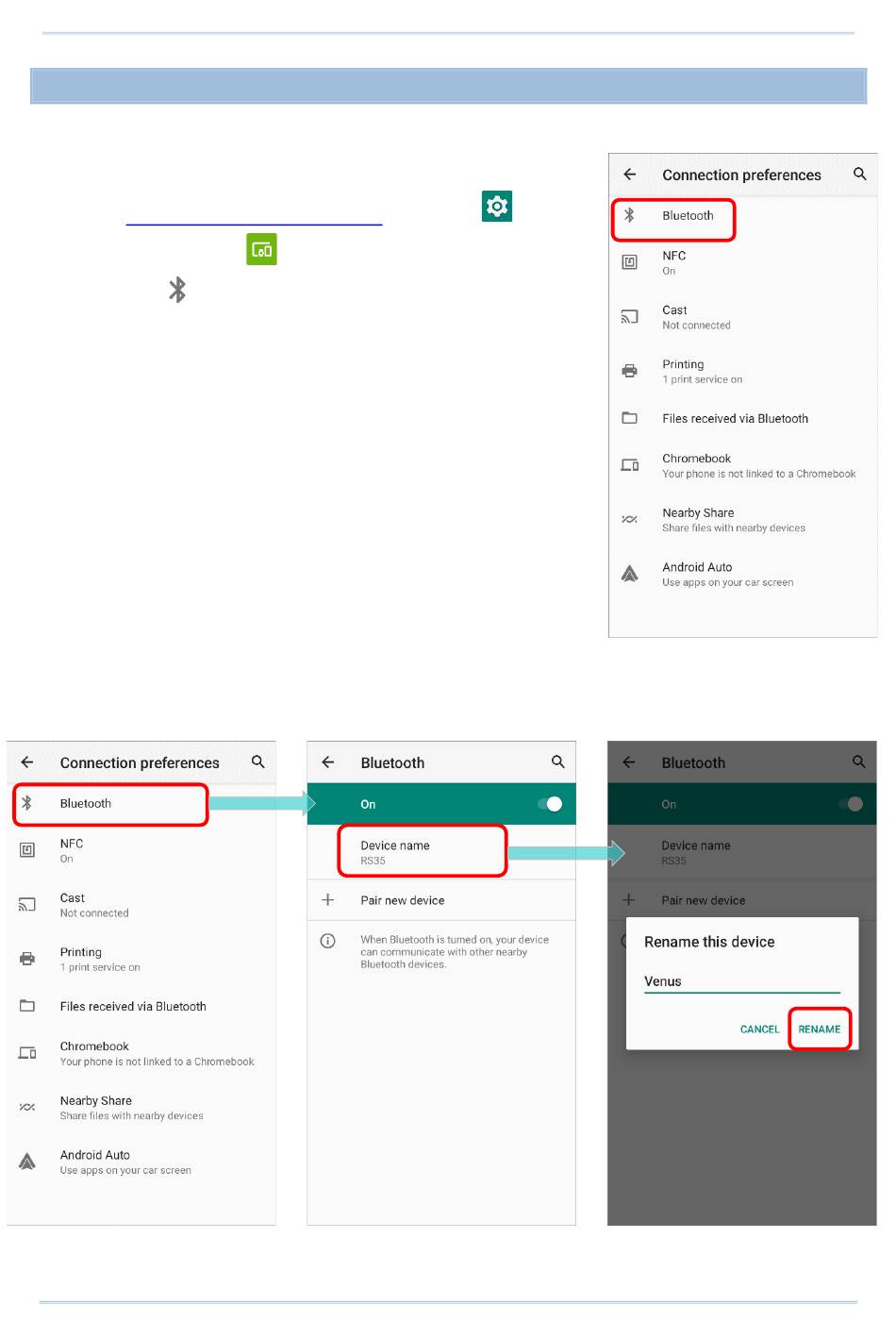The image size is (896, 1339).
Task: Tap Android Auto icon in top-right screen
Action: 629,574
